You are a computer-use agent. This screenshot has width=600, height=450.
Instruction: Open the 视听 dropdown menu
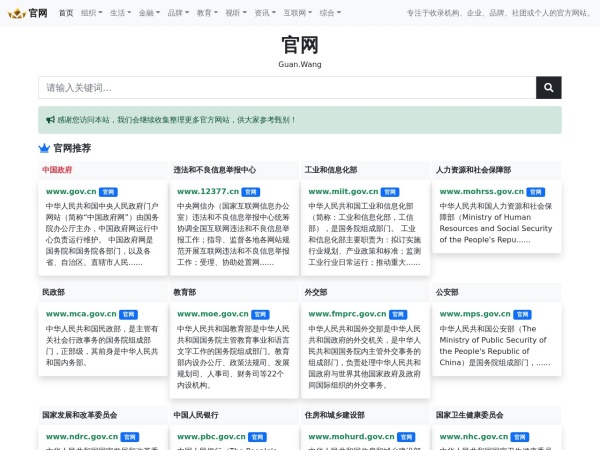236,13
